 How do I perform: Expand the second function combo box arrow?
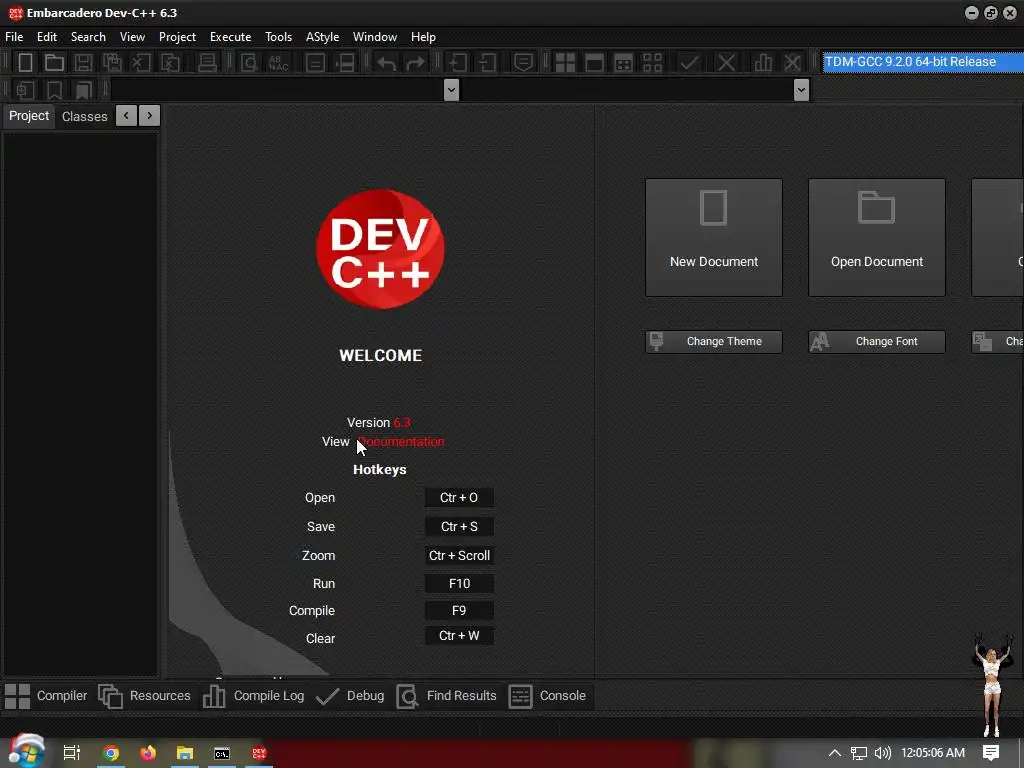pyautogui.click(x=801, y=90)
